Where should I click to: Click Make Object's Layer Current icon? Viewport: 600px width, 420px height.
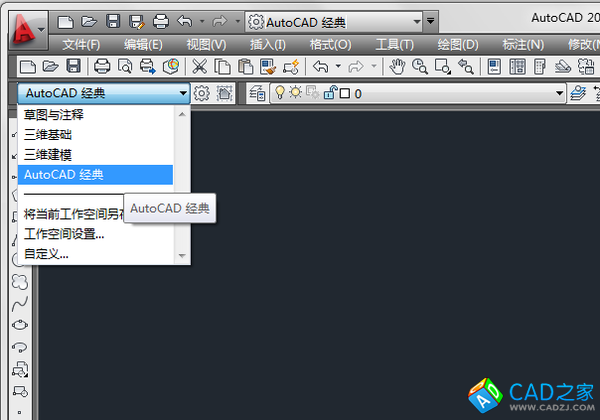pyautogui.click(x=578, y=93)
